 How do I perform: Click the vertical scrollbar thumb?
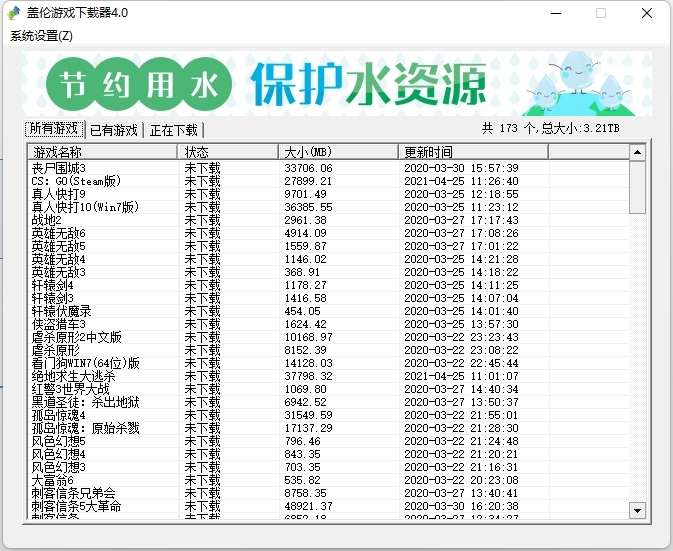coord(637,187)
